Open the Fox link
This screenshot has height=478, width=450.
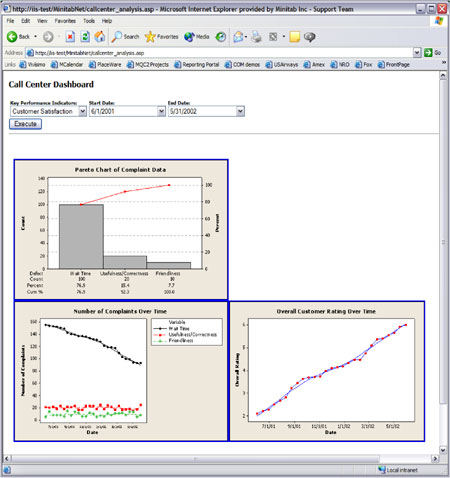point(364,65)
